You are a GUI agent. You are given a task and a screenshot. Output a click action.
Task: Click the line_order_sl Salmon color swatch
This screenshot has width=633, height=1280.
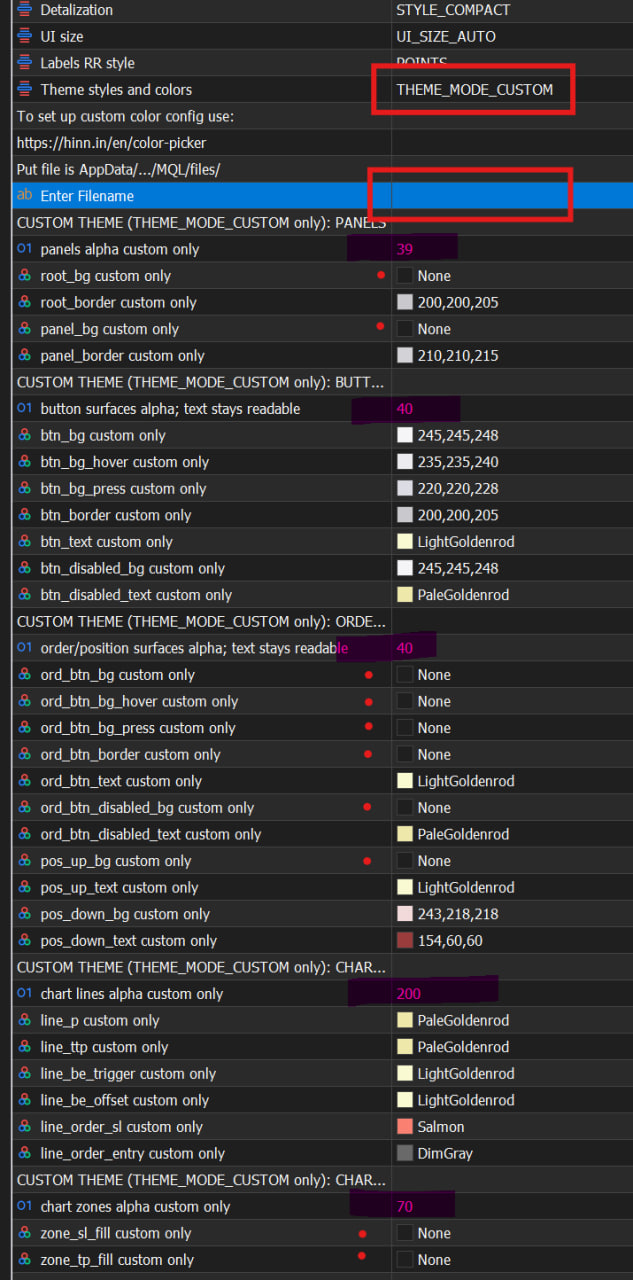click(405, 1127)
